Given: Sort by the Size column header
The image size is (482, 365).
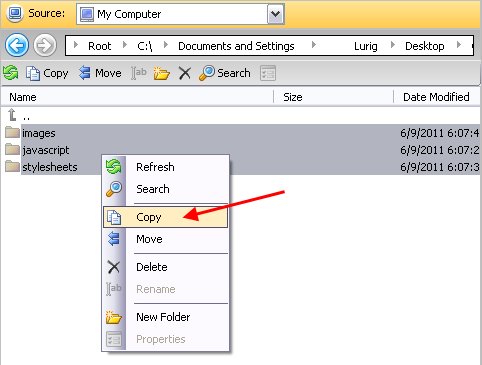Looking at the screenshot, I should (334, 97).
